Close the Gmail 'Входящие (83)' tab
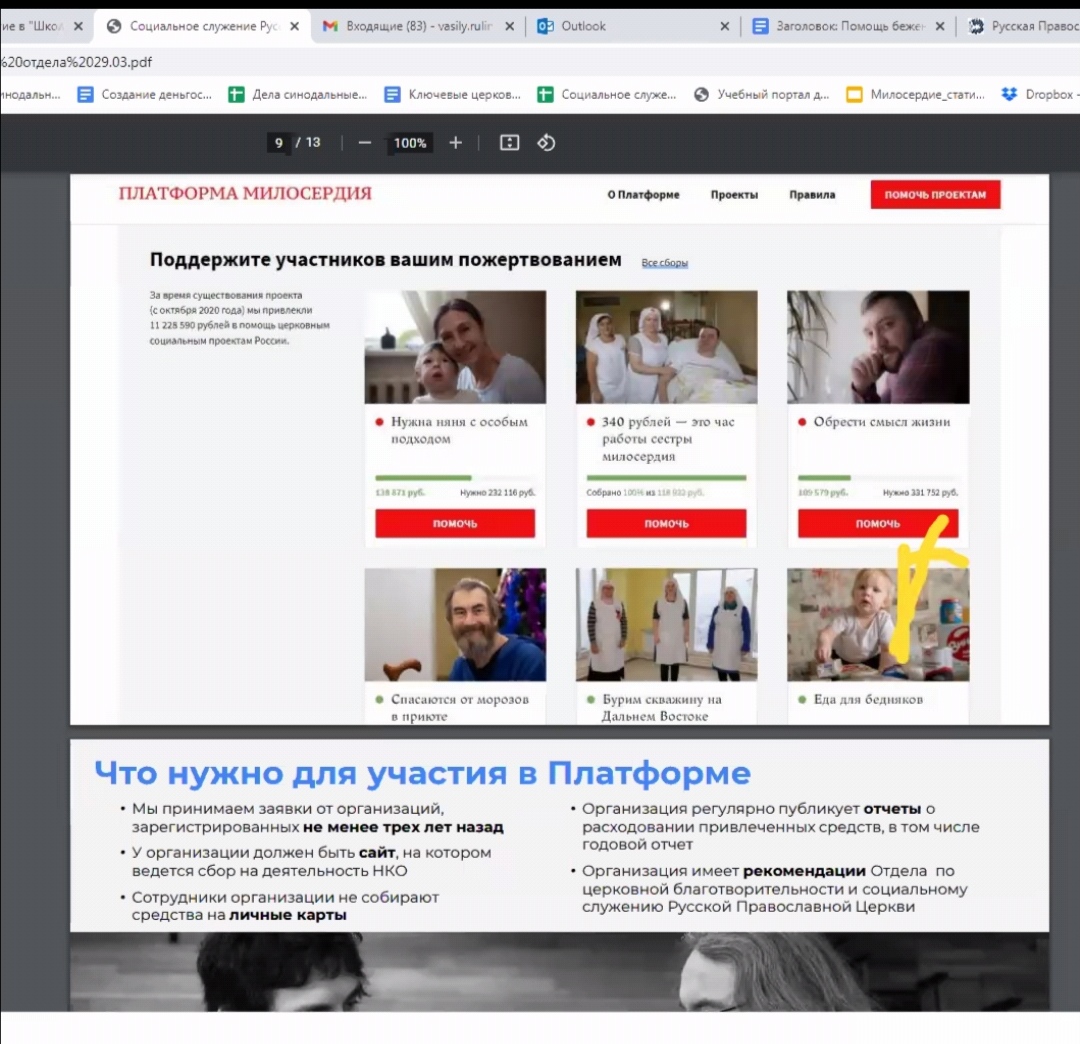Image resolution: width=1080 pixels, height=1044 pixels. tap(511, 26)
